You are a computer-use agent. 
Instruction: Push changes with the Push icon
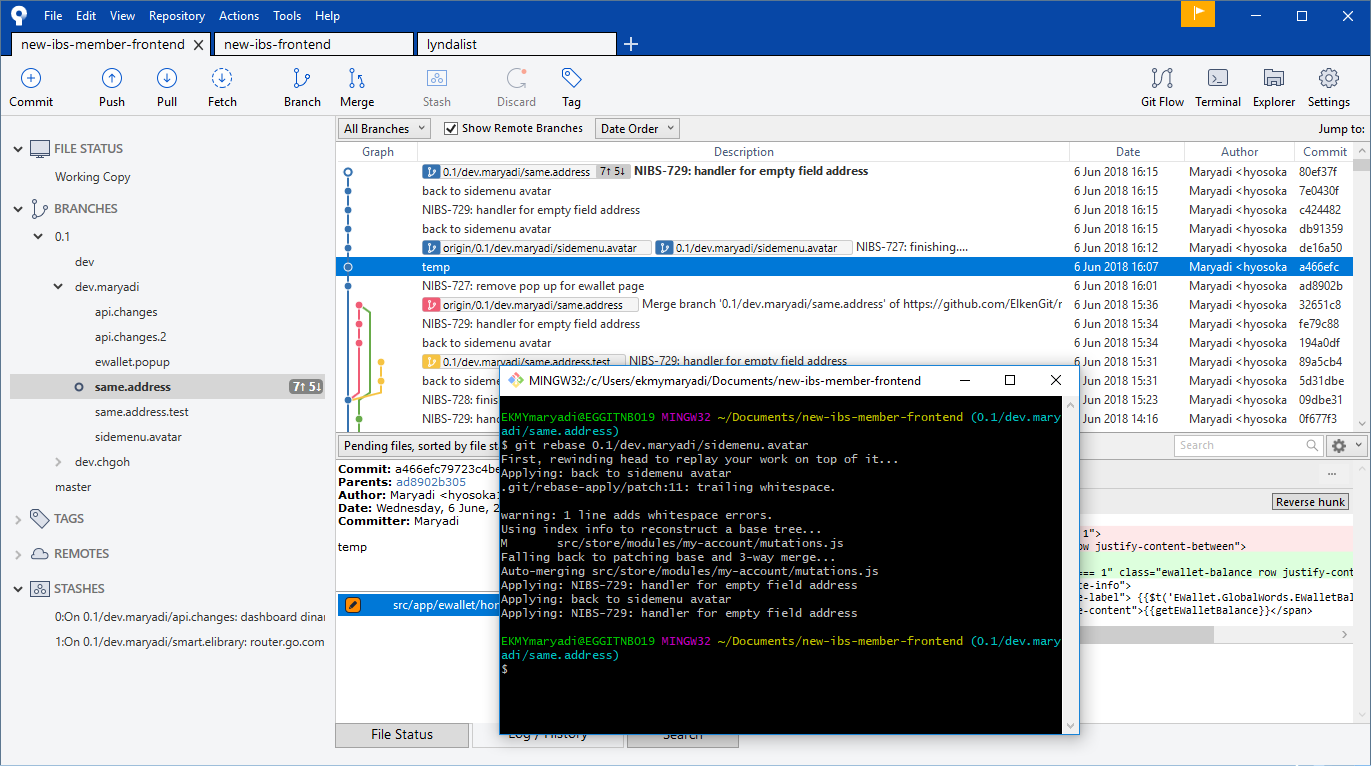112,78
